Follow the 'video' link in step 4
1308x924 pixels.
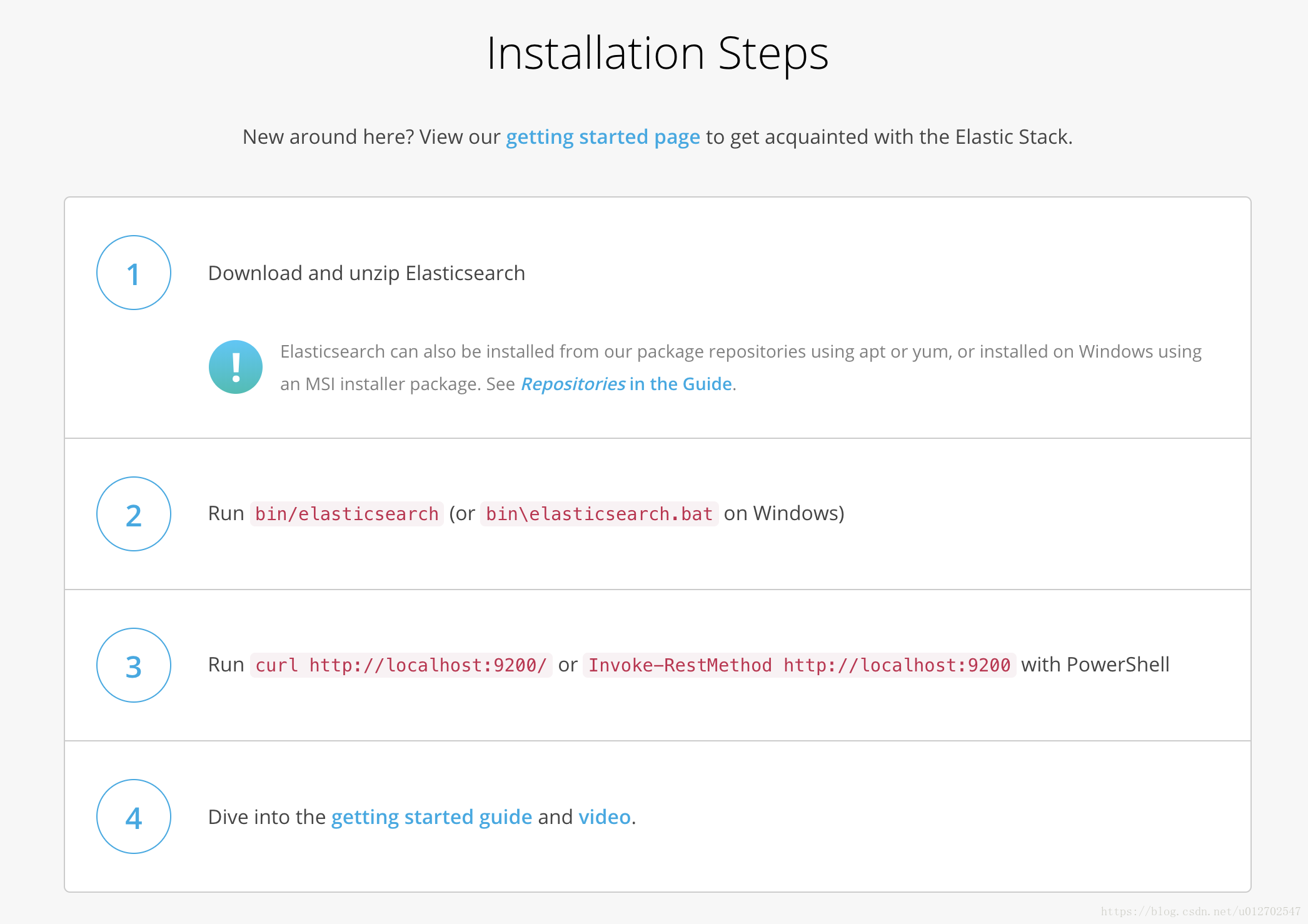[605, 817]
